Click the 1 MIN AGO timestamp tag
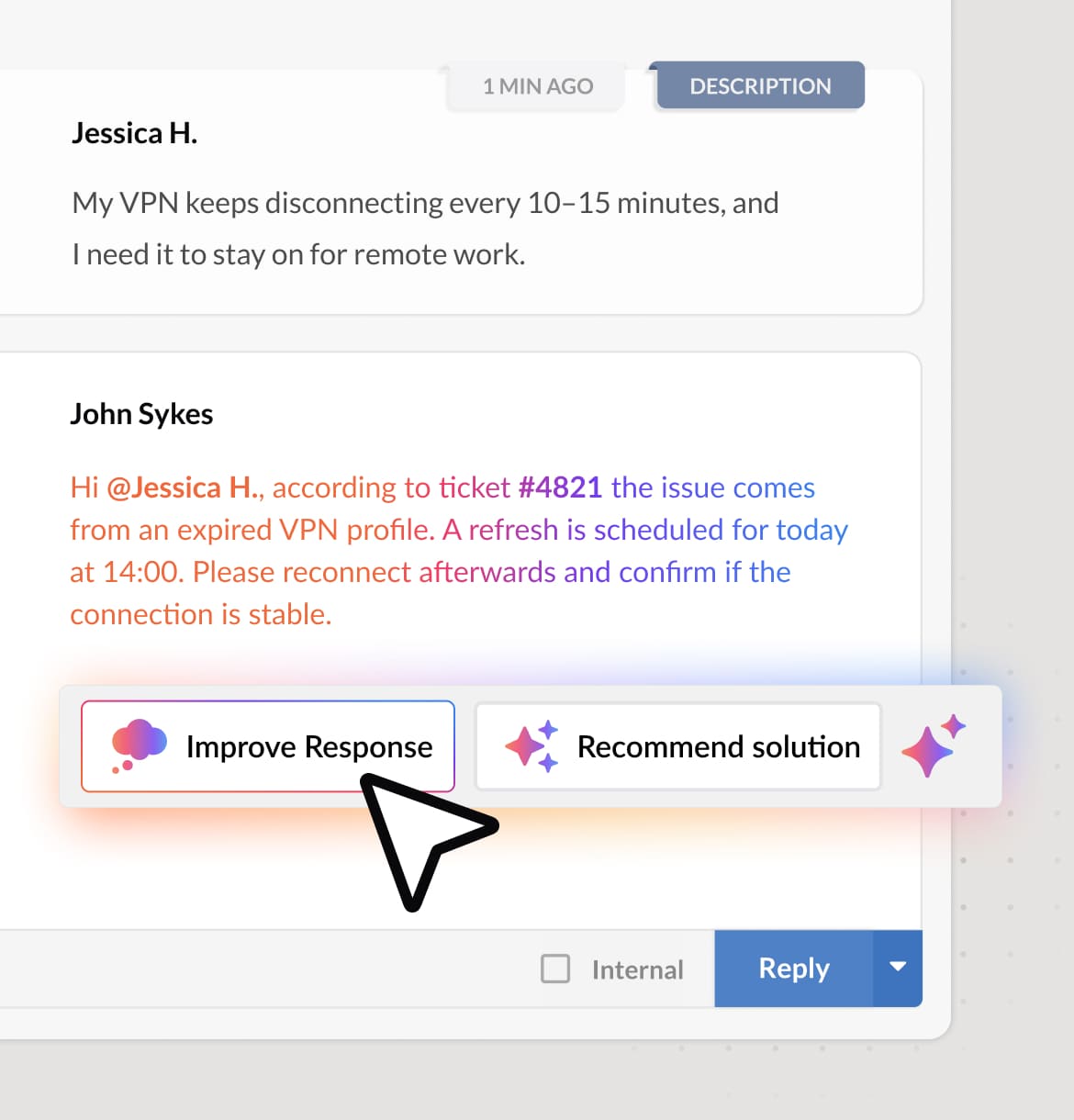The image size is (1074, 1120). coord(538,86)
